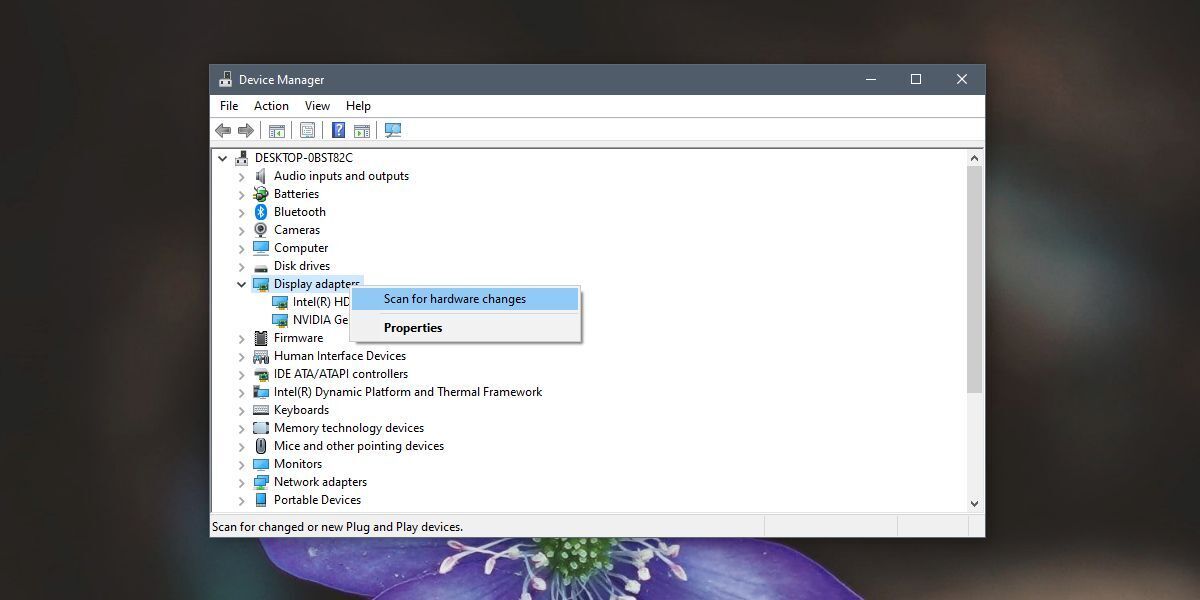
Task: Expand the Network adapters category
Action: tap(240, 481)
